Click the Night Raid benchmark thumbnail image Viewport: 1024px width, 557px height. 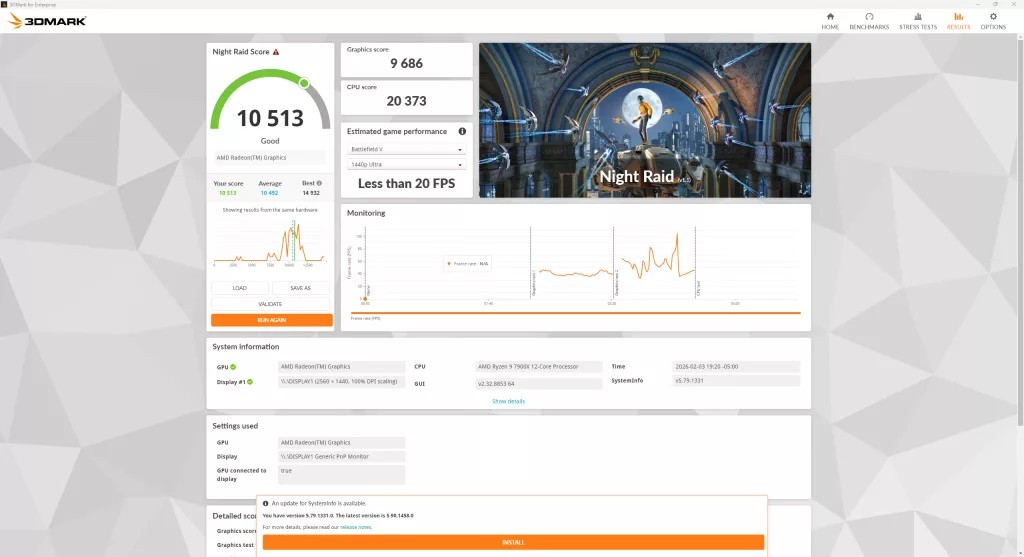click(x=644, y=120)
